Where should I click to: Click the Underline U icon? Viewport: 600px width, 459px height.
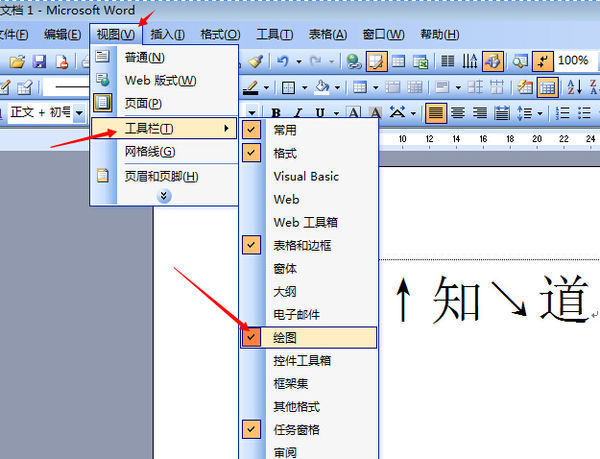(x=320, y=113)
